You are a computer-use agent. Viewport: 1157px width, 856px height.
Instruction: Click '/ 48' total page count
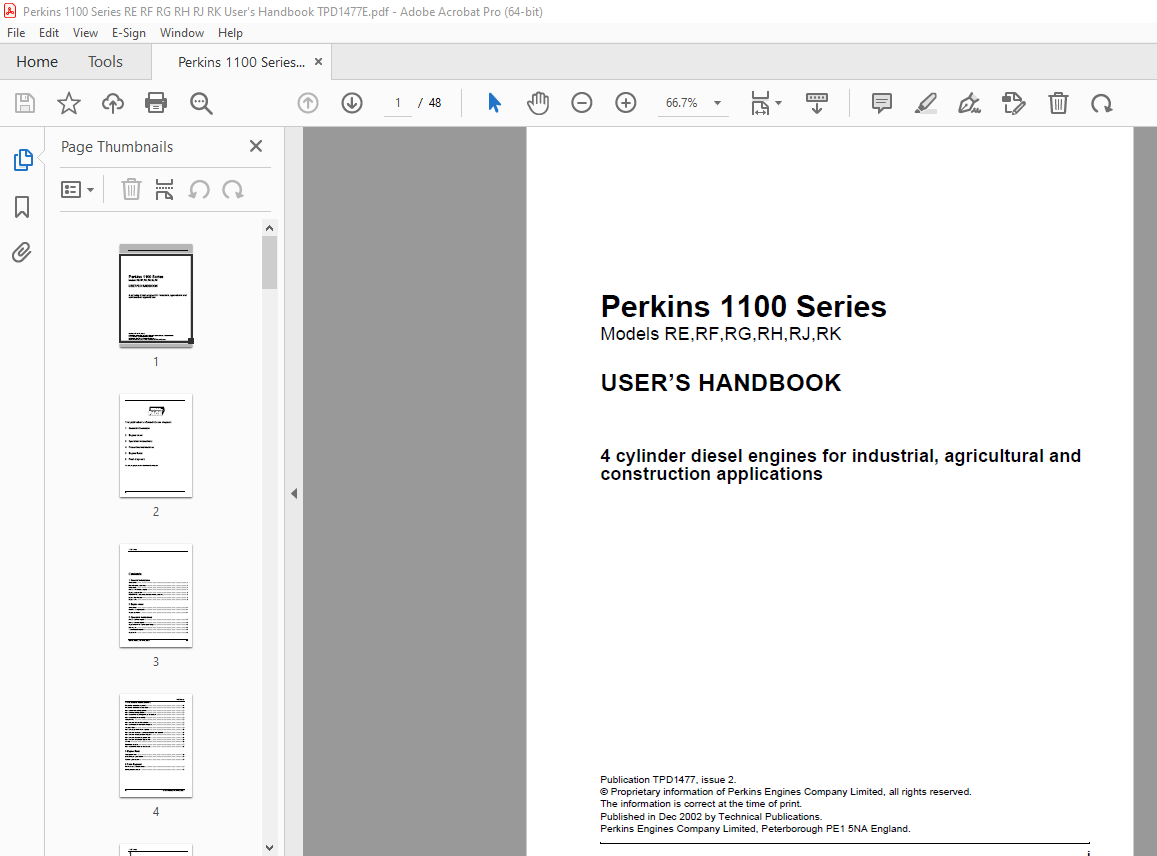coord(429,103)
